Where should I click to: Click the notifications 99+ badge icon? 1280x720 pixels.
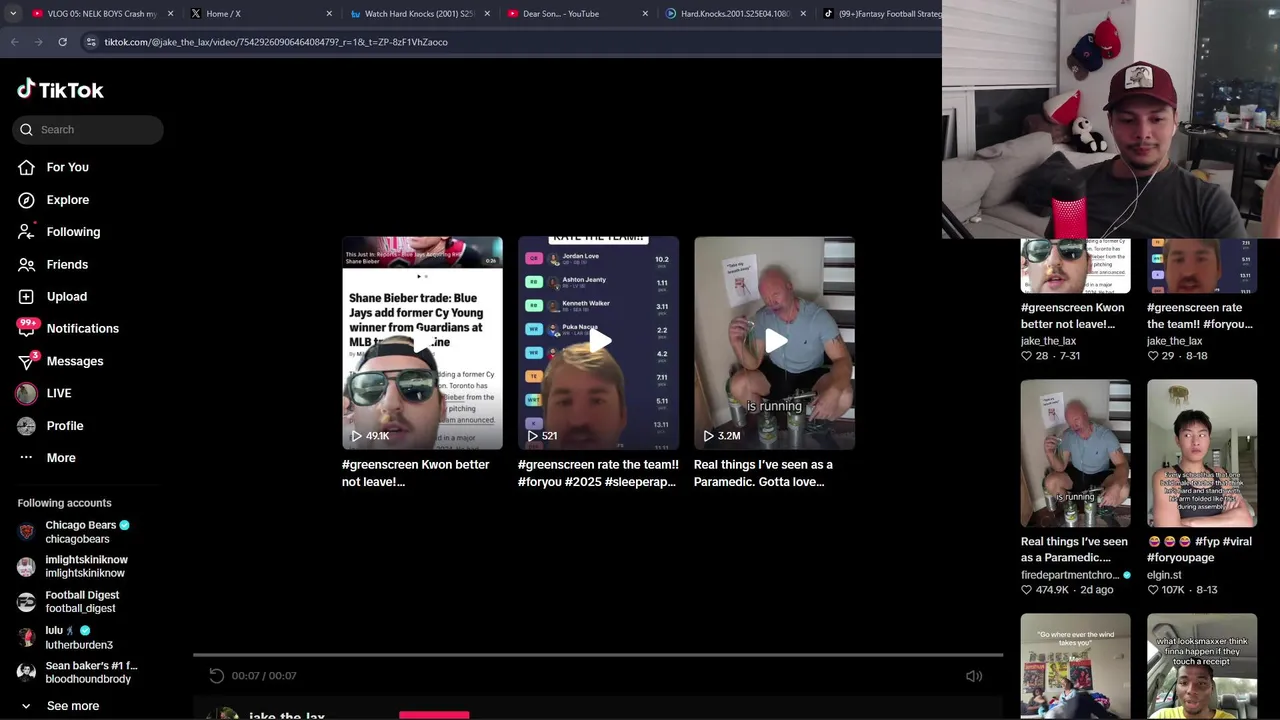(x=27, y=327)
